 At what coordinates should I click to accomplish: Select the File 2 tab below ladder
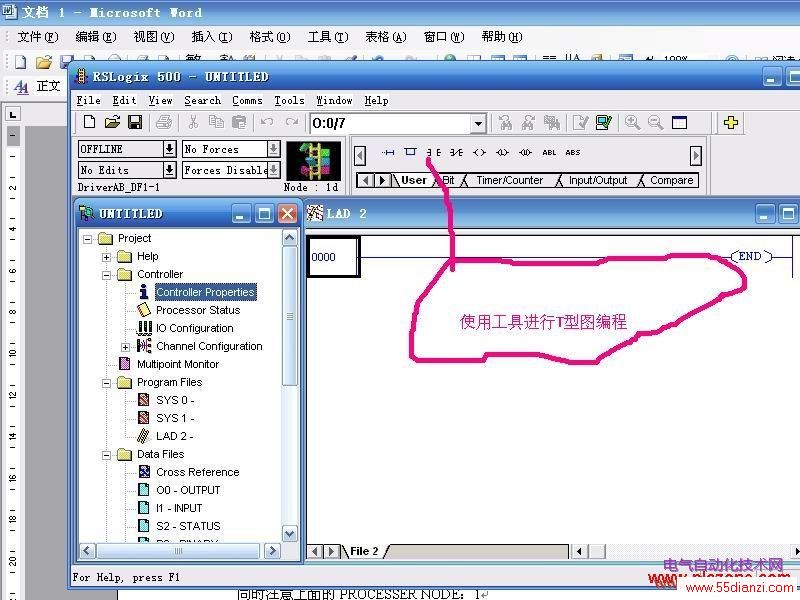pyautogui.click(x=364, y=551)
